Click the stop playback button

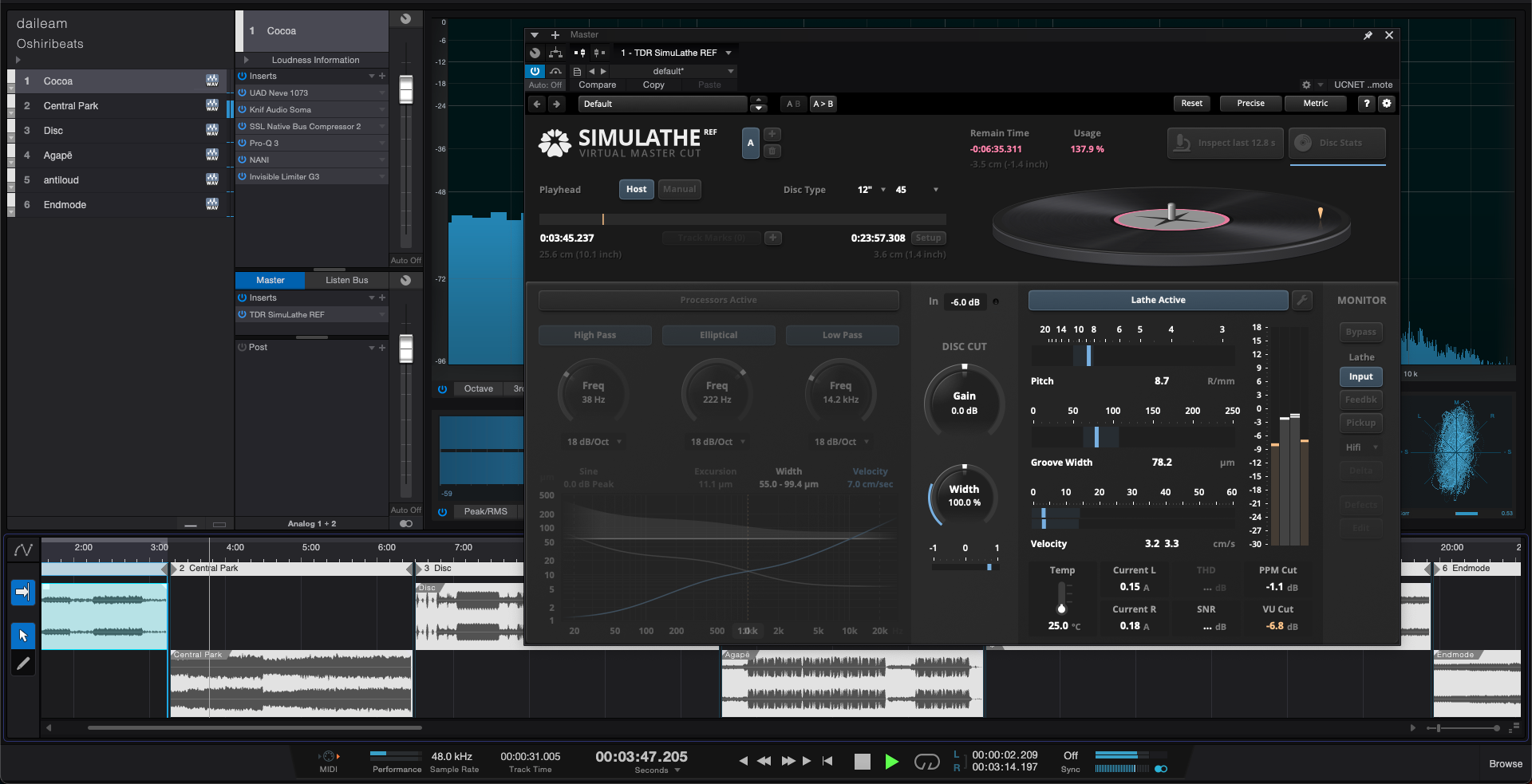point(863,762)
